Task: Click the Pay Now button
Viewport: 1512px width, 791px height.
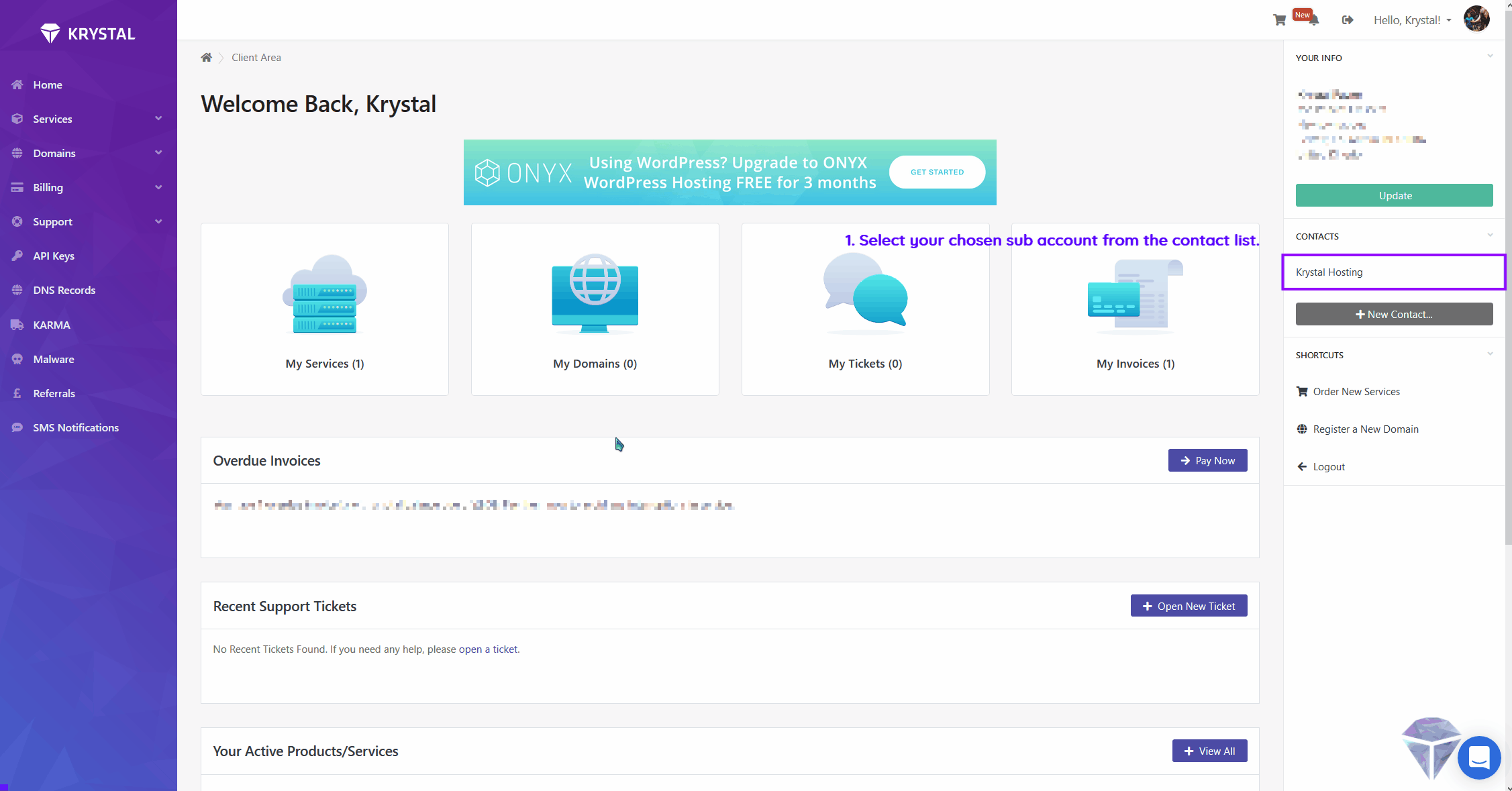Action: coord(1207,460)
